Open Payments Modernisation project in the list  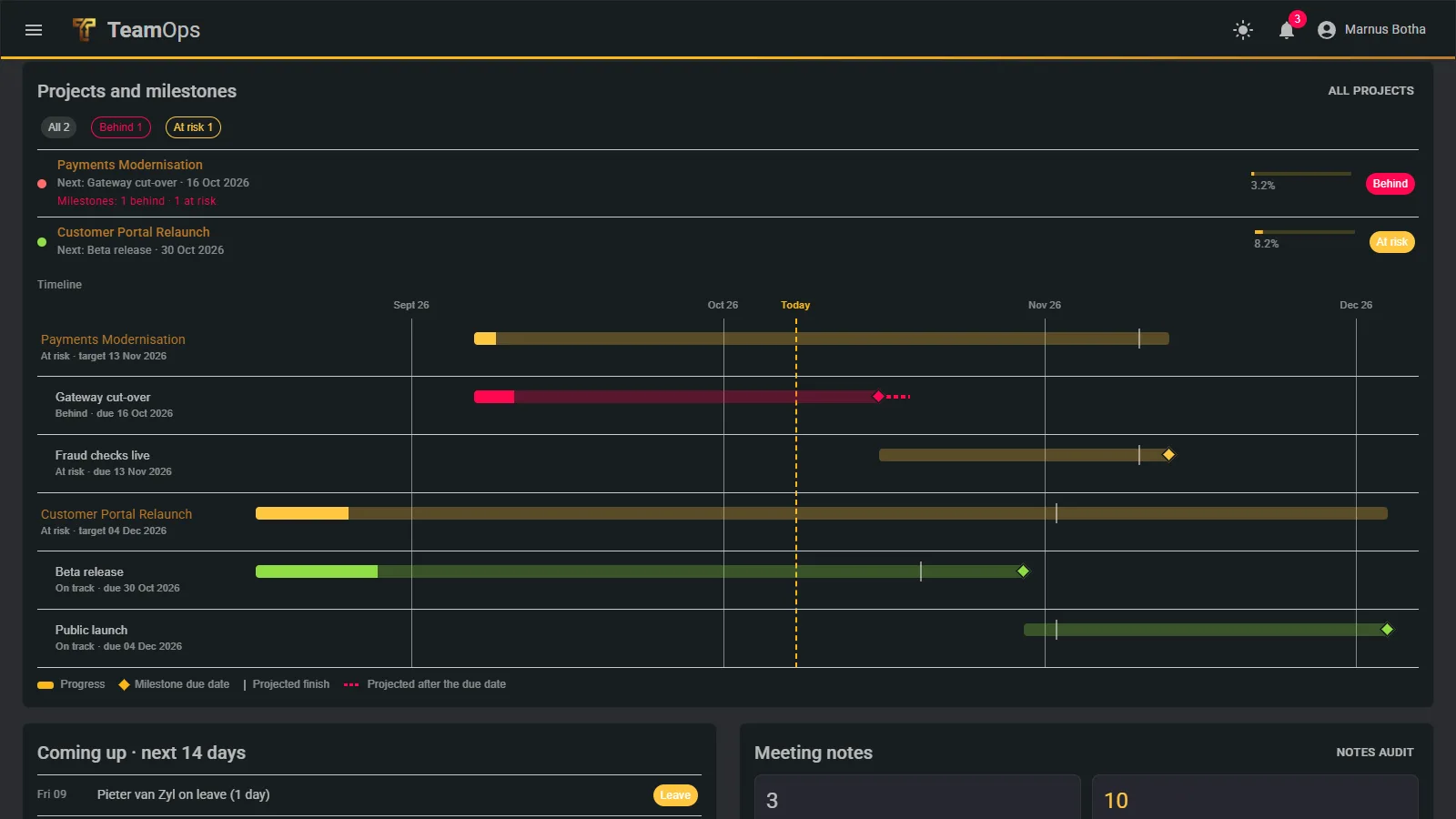pyautogui.click(x=130, y=165)
